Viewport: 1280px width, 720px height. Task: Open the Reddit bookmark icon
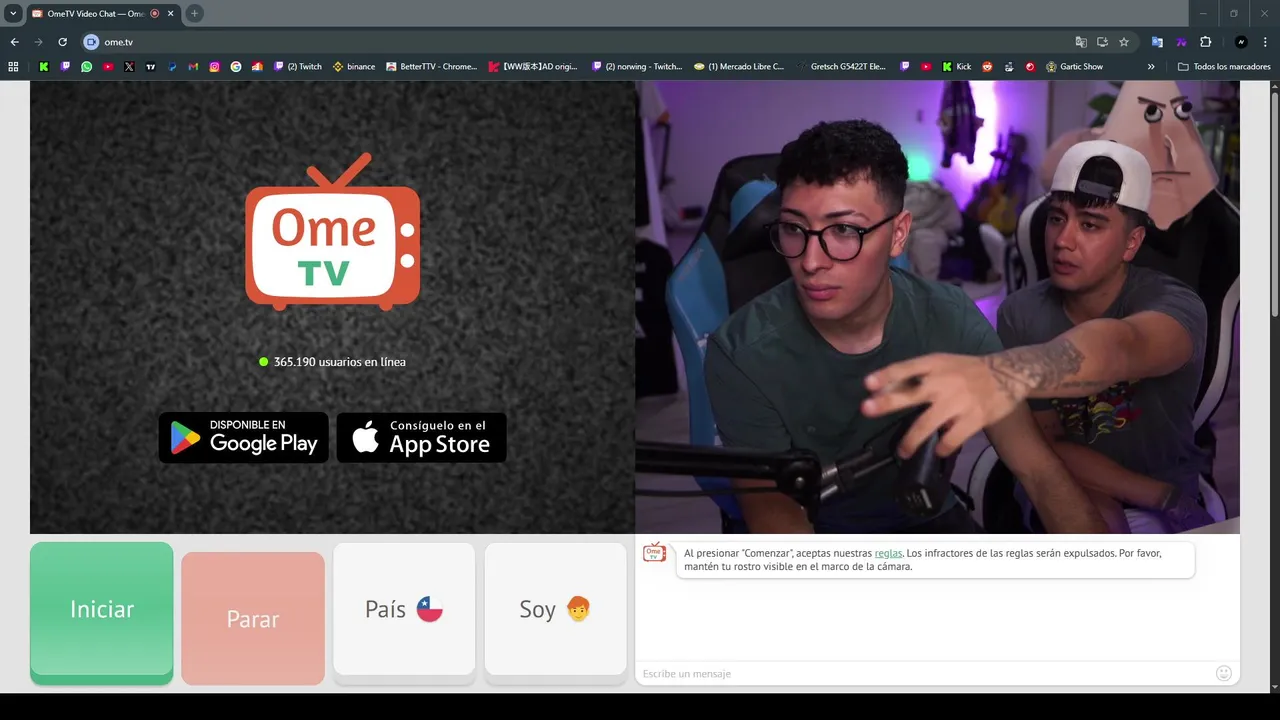[987, 66]
